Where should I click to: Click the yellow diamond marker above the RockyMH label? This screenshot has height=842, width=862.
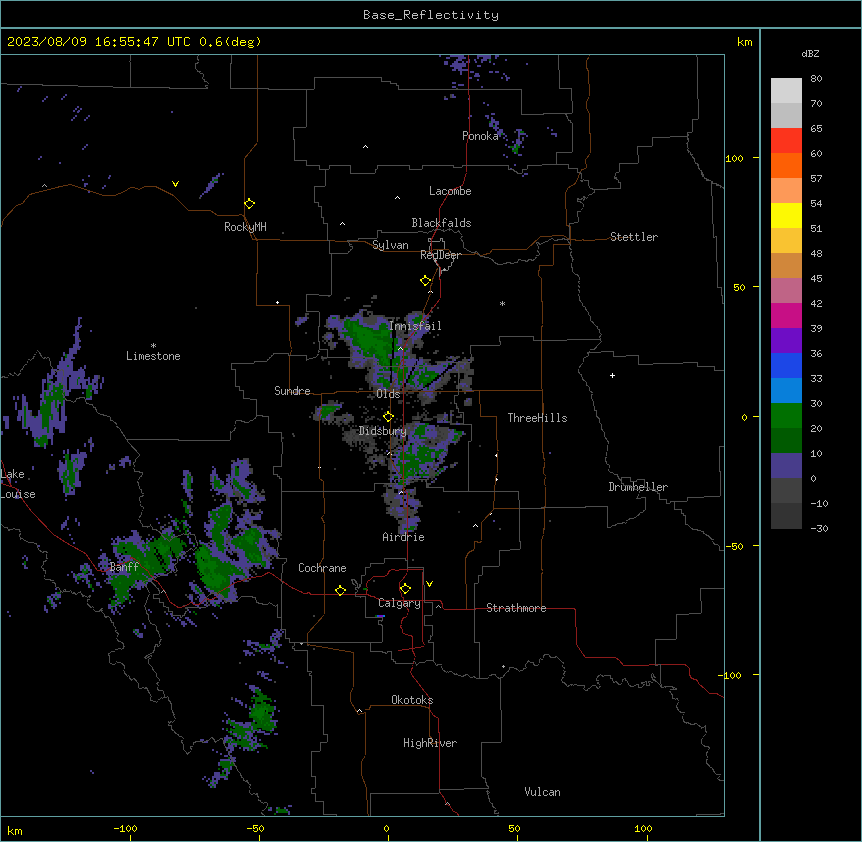[x=250, y=203]
